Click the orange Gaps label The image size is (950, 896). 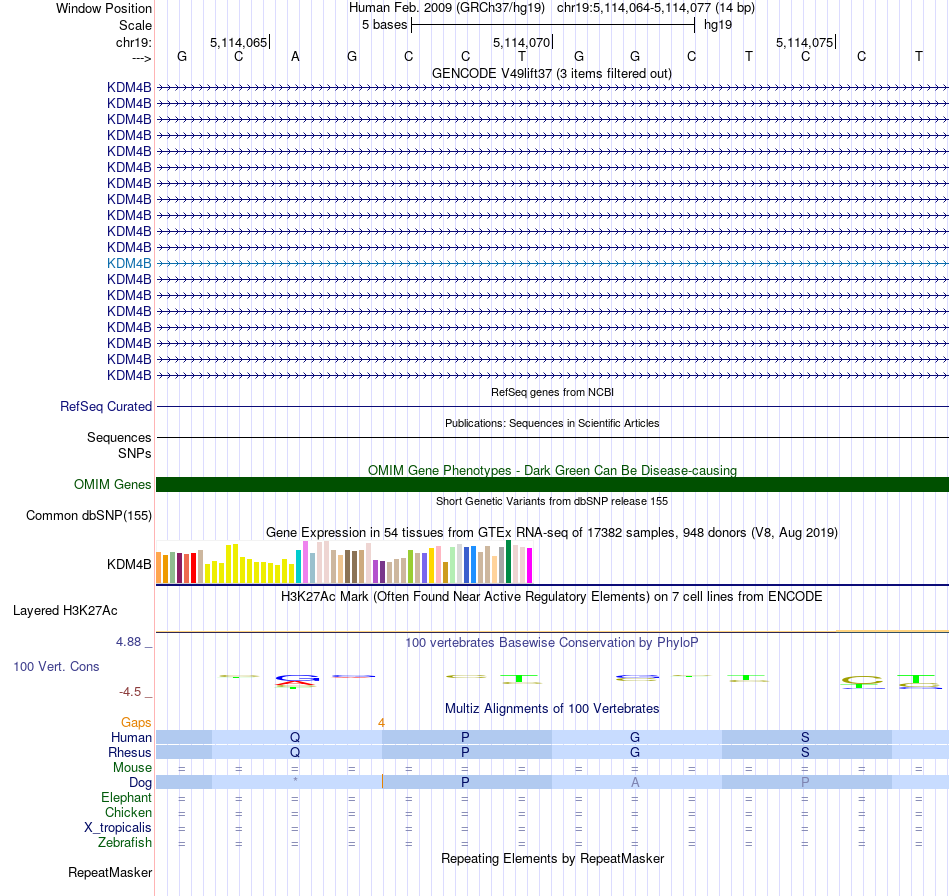pos(136,722)
